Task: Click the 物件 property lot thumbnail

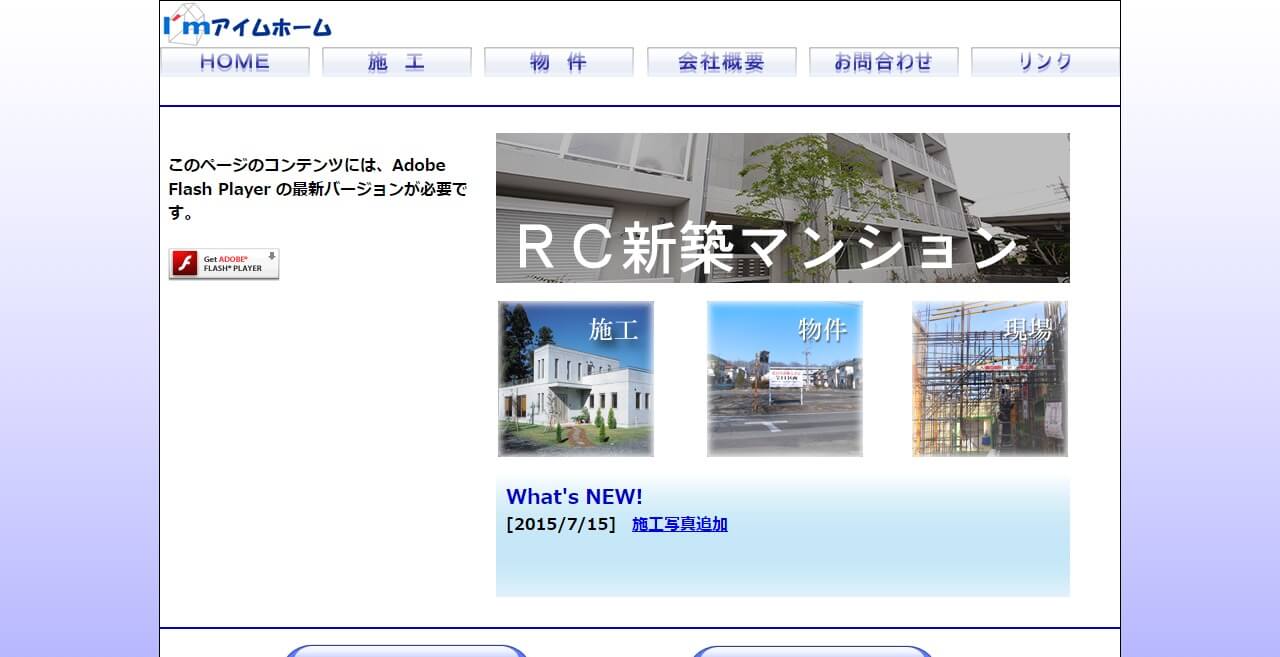Action: click(784, 378)
